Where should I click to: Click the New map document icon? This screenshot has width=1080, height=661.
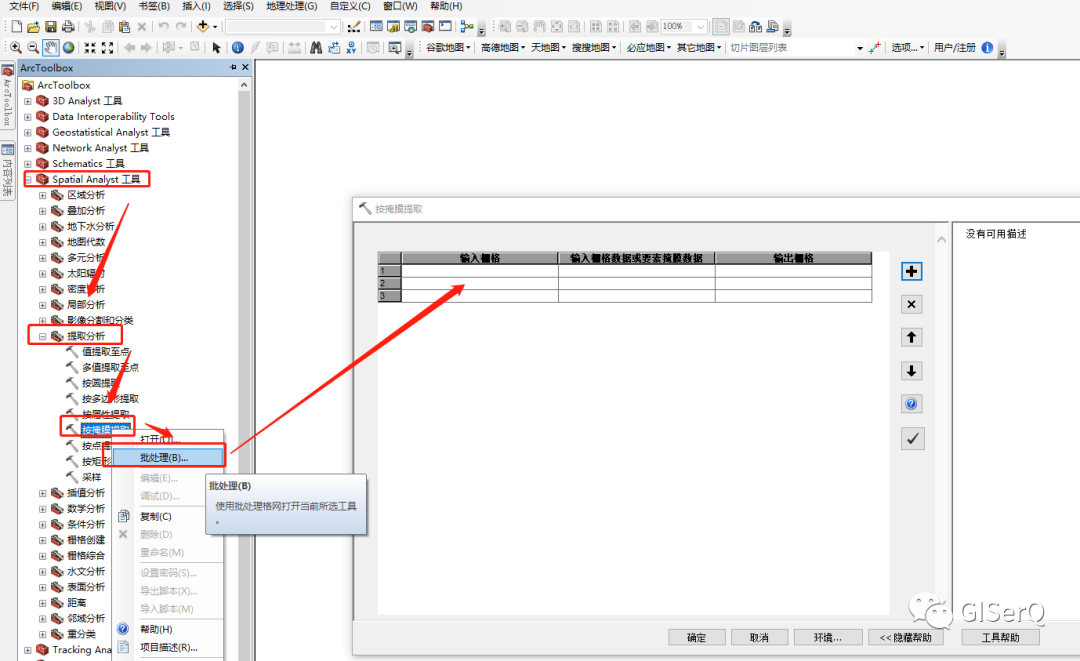[17, 27]
